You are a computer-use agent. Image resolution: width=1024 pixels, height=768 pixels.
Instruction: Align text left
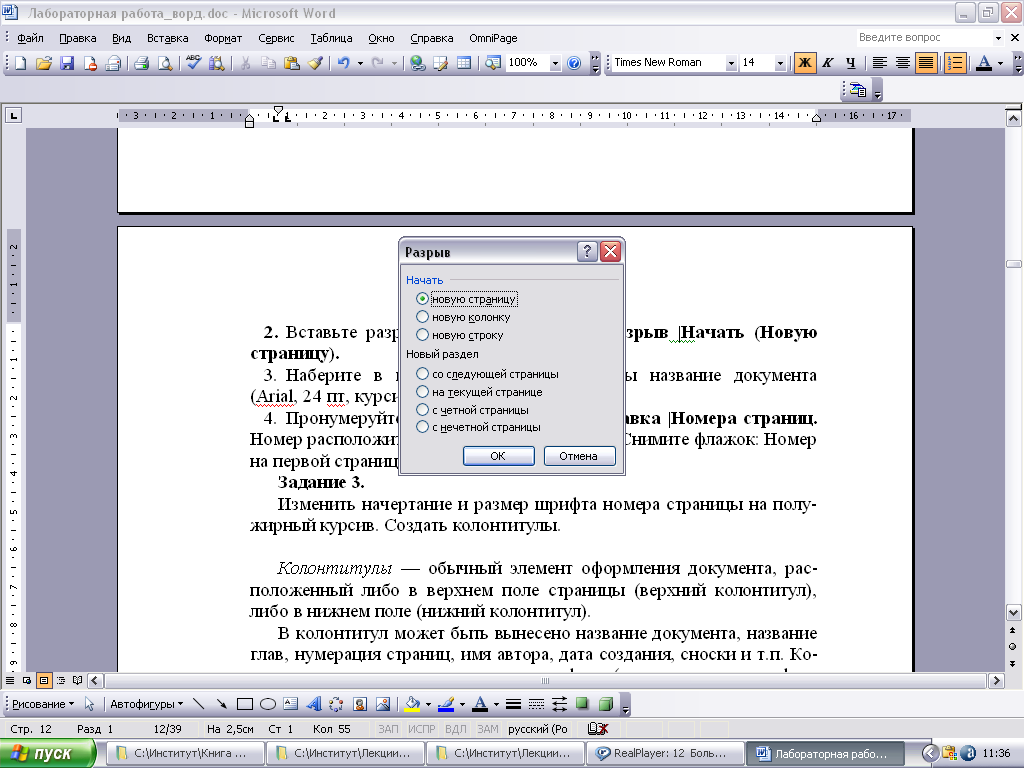(880, 63)
